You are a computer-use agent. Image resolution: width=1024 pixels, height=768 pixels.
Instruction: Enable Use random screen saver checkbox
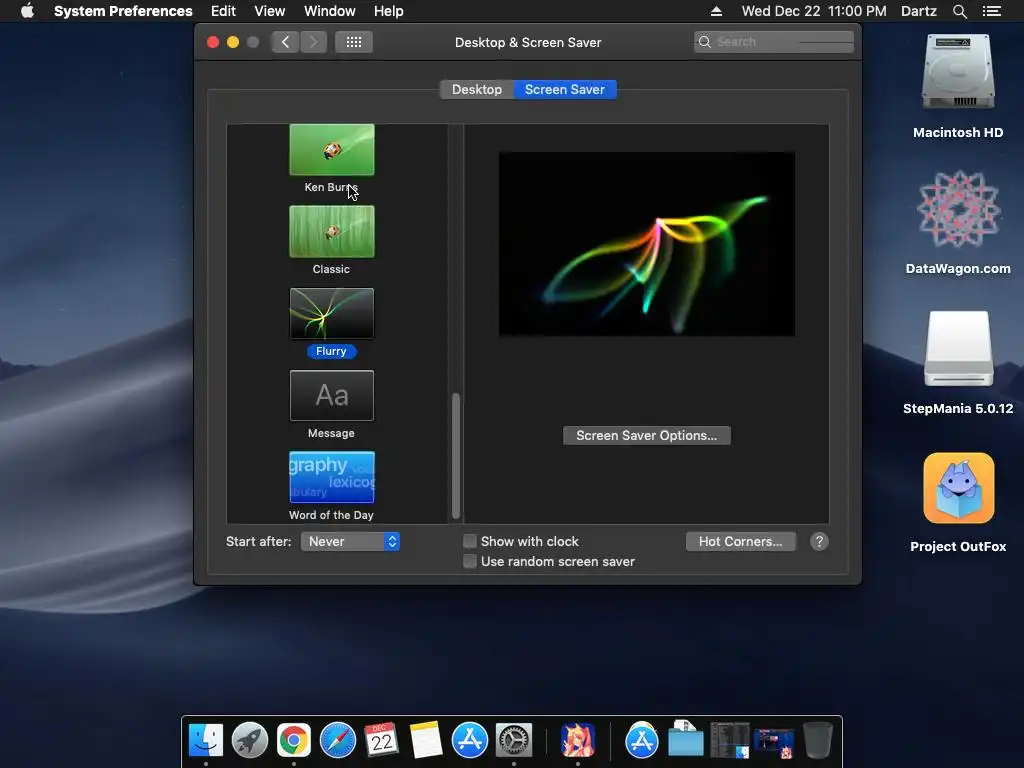[470, 561]
